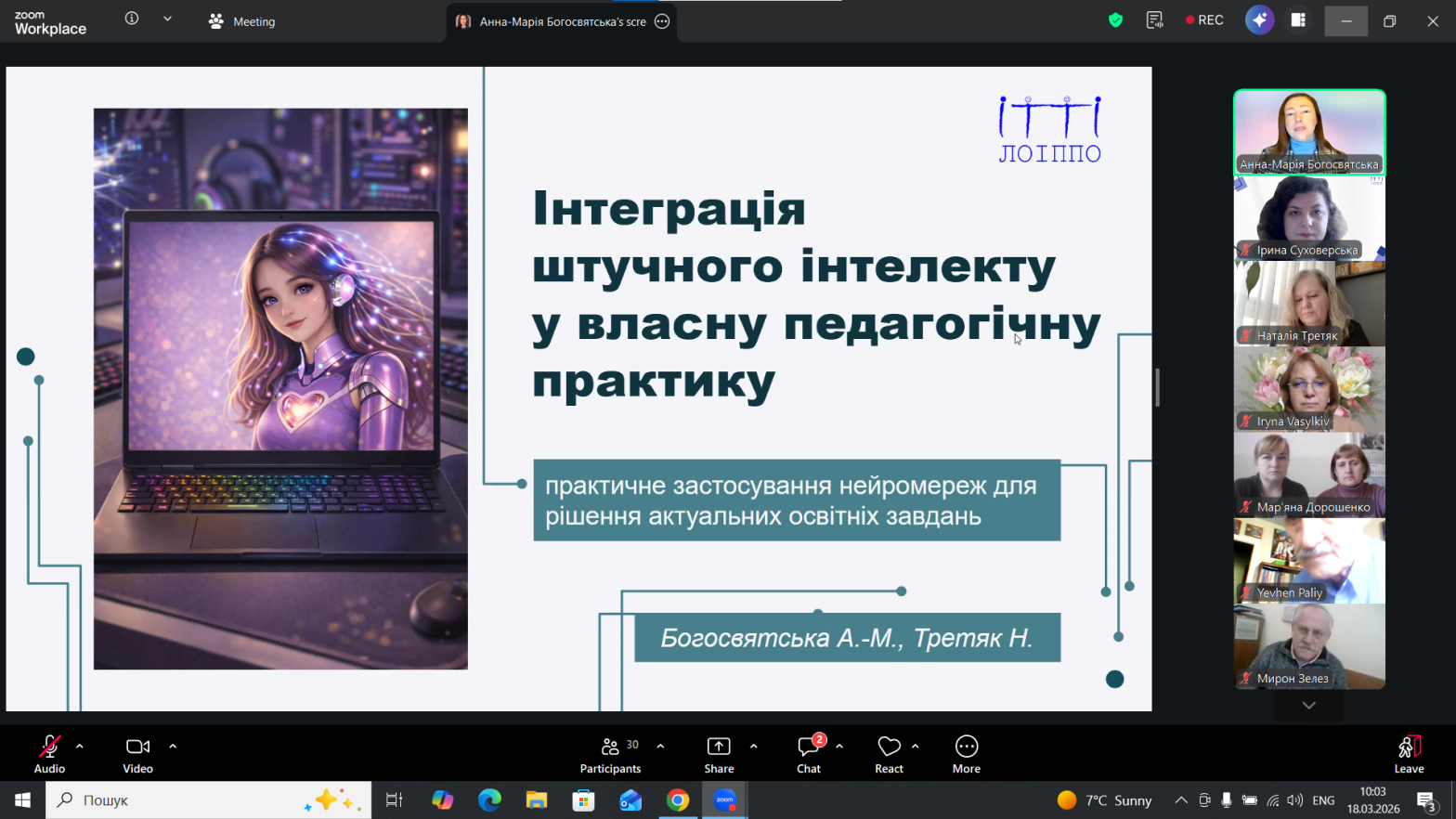Open the Chat panel with 2 unread messages
This screenshot has width=1456, height=819.
coord(809,753)
